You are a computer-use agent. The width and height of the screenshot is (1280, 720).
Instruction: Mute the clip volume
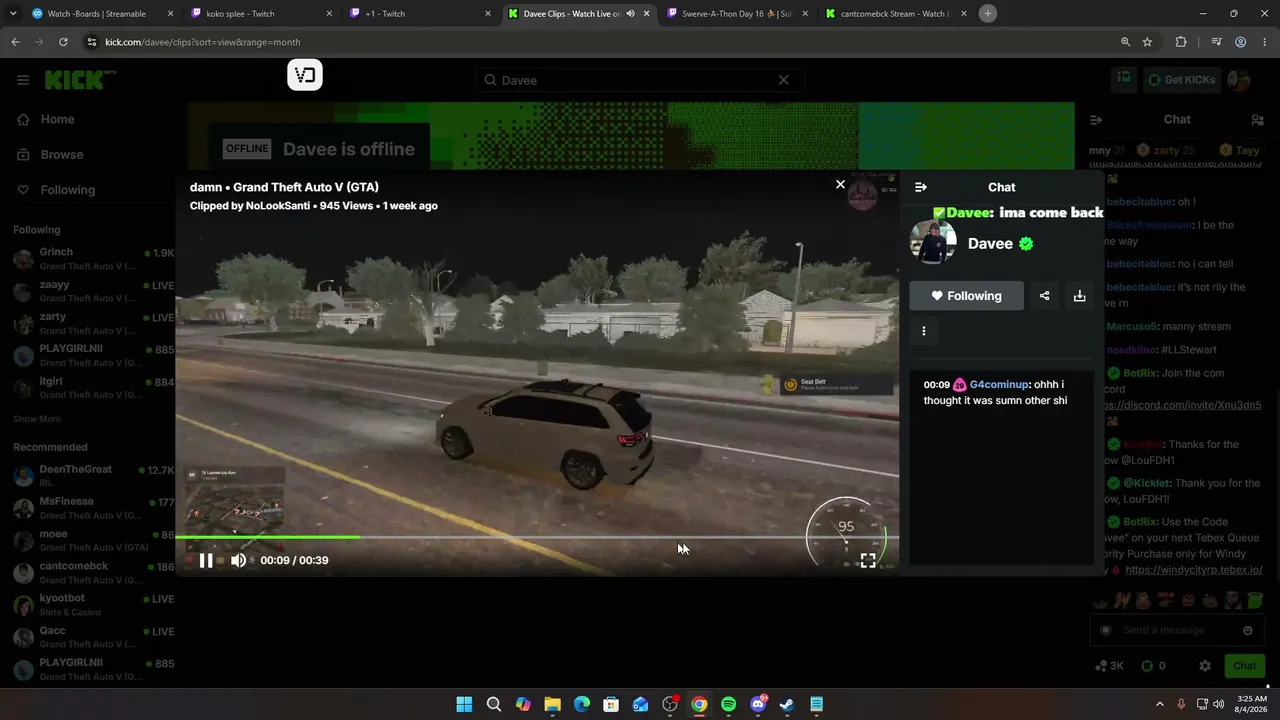point(238,560)
